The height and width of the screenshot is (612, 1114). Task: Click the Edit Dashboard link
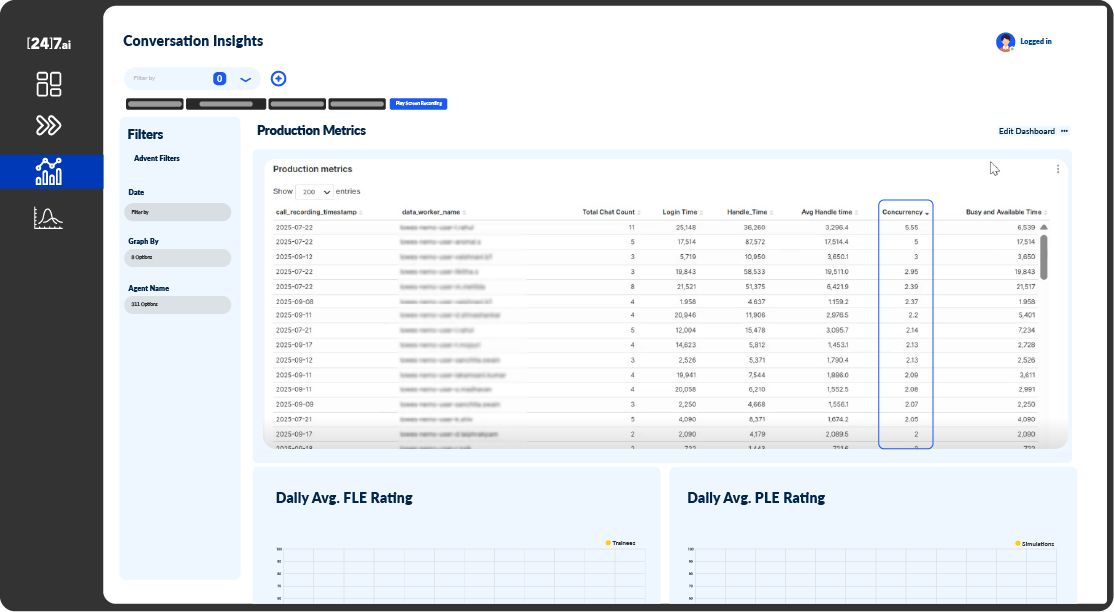click(x=1026, y=131)
